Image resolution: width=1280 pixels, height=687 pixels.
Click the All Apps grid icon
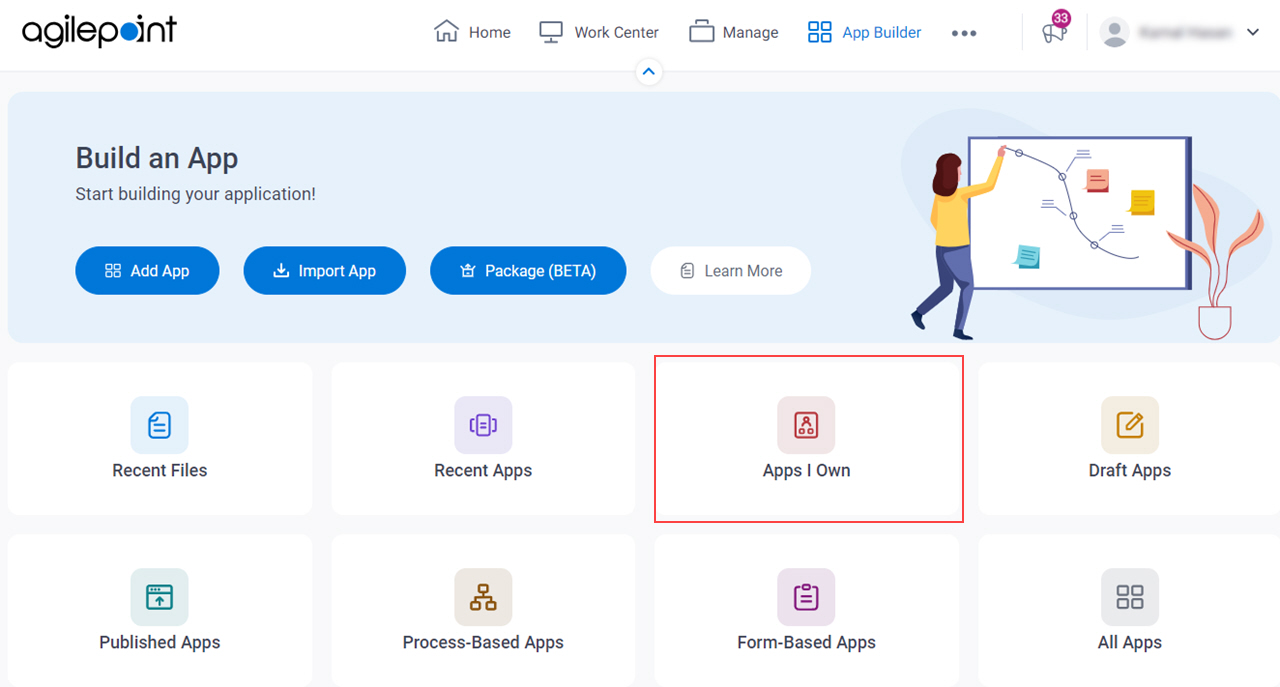point(1130,597)
